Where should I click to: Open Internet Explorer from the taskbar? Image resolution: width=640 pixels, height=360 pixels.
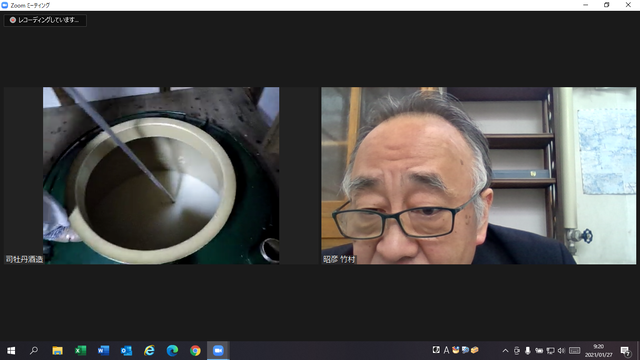pos(149,351)
